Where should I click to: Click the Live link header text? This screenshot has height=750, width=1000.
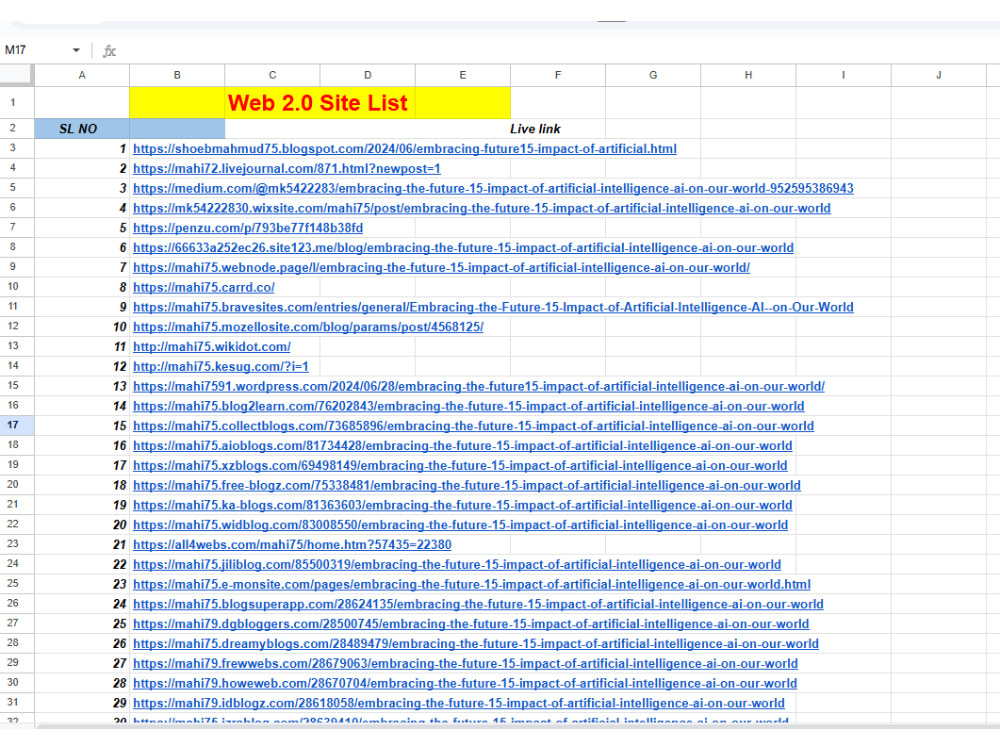534,129
